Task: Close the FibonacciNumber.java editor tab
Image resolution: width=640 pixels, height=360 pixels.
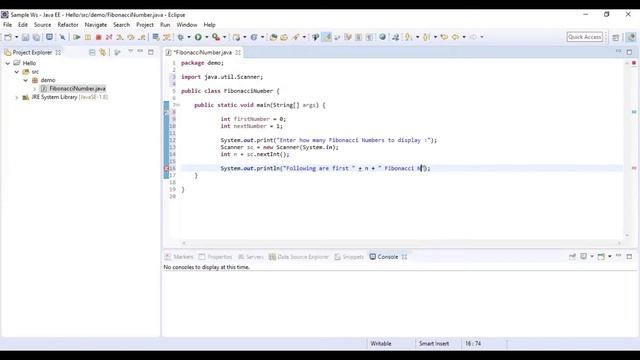Action: [238, 53]
